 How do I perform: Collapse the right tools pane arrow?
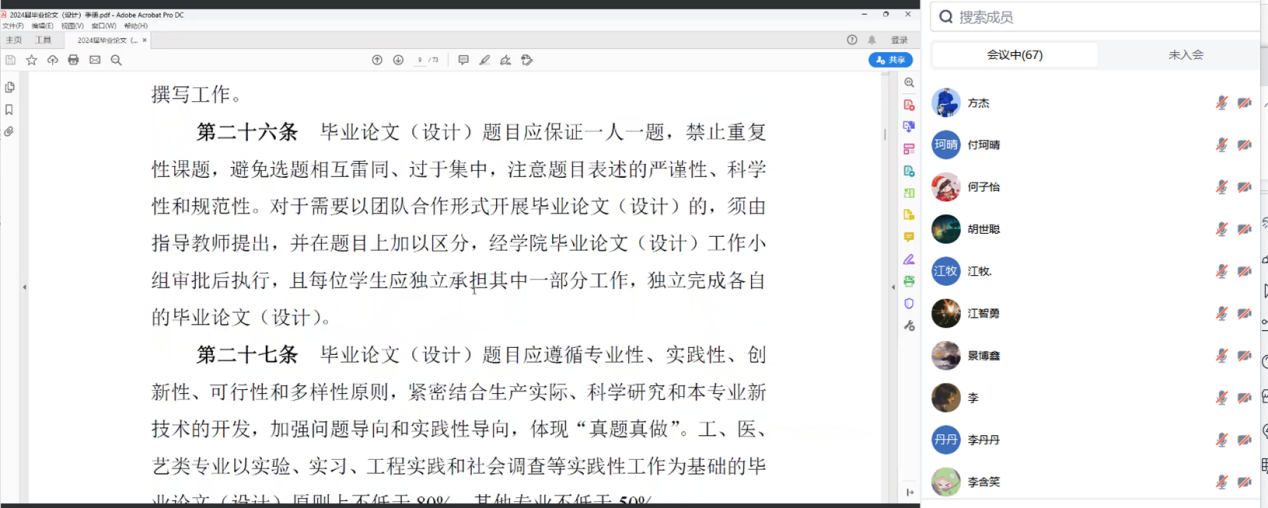point(893,287)
